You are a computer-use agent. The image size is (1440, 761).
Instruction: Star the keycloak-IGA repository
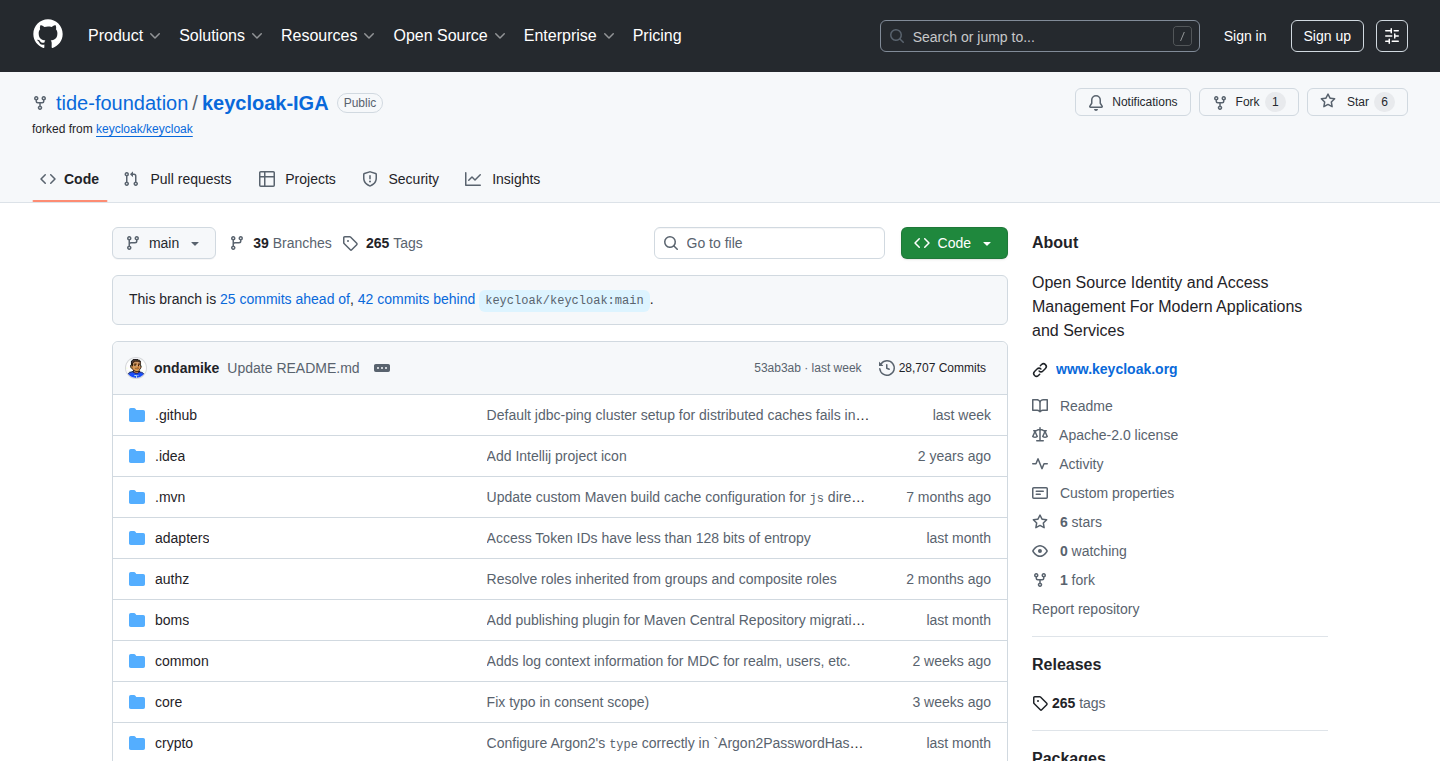1357,102
